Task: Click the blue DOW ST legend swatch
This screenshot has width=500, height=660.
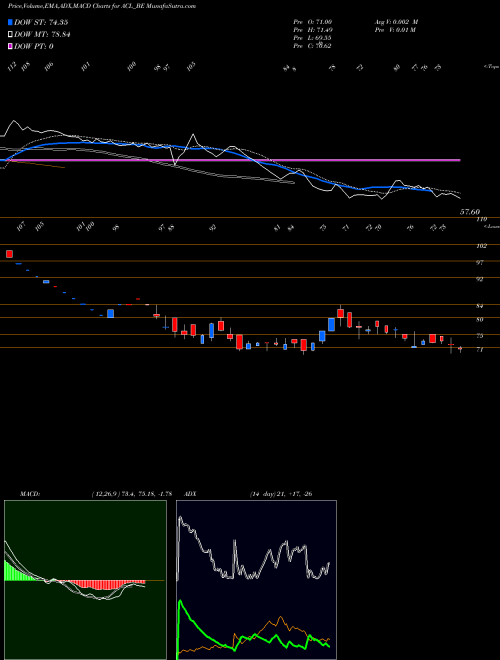Action: pos(10,22)
